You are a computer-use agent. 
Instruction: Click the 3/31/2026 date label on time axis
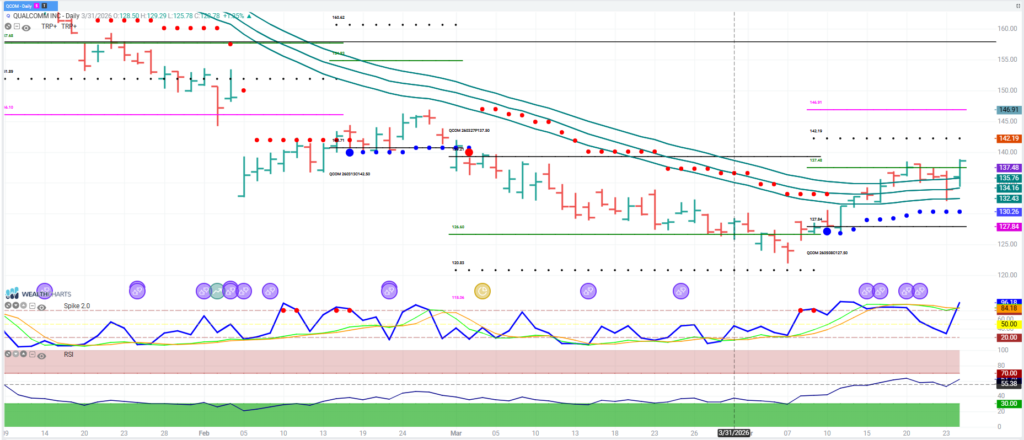[734, 432]
